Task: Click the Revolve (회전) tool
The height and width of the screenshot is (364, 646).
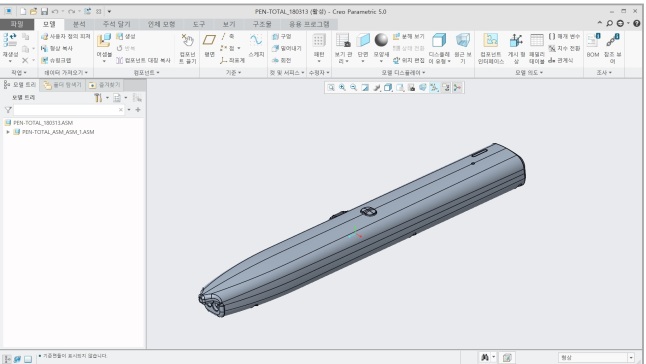Action: tap(282, 61)
